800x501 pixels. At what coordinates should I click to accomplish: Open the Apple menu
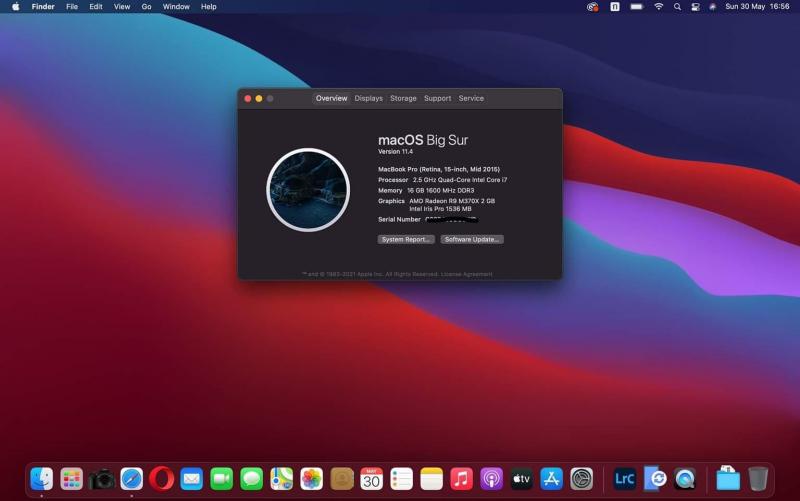pyautogui.click(x=16, y=7)
